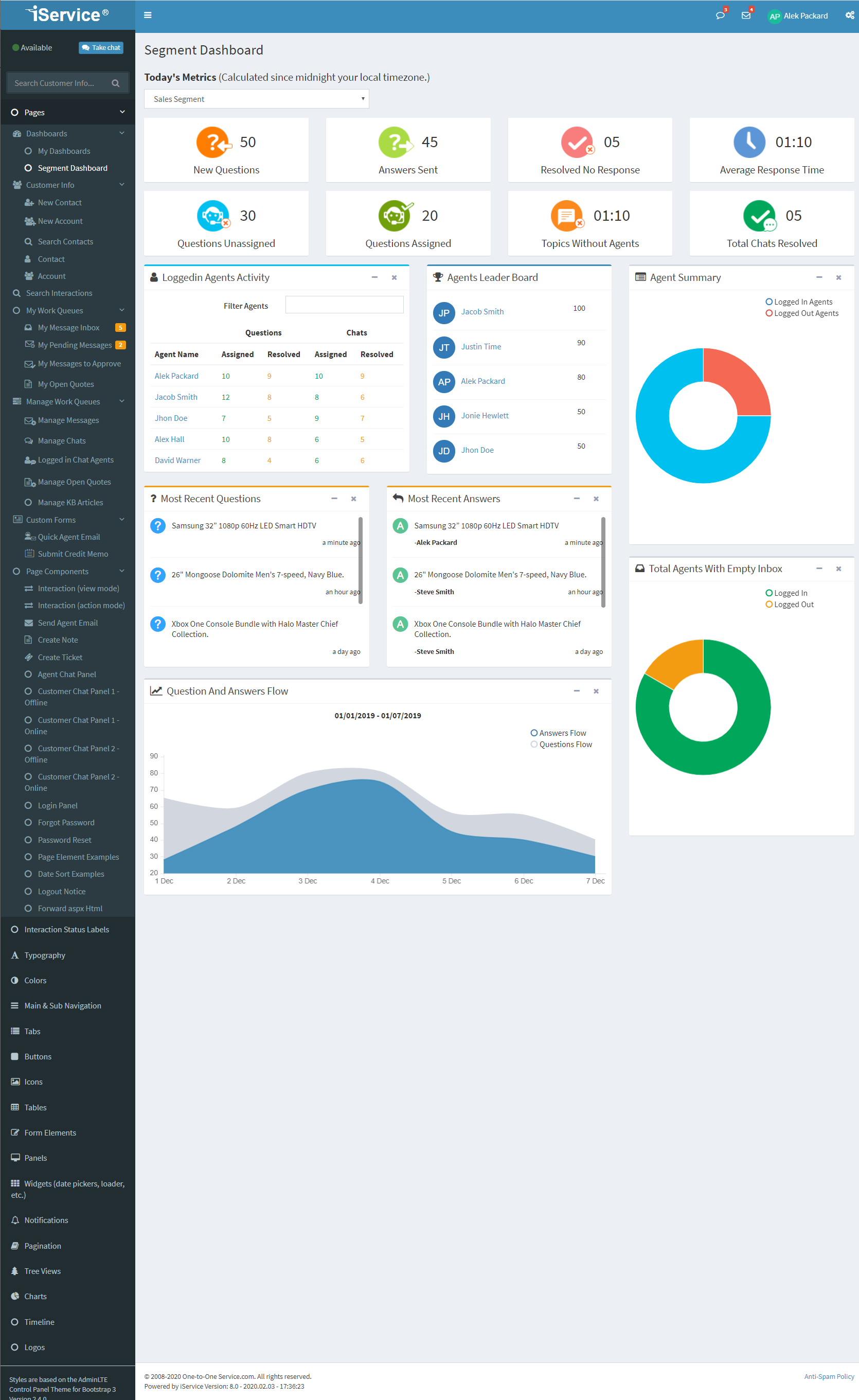The height and width of the screenshot is (1400, 859).
Task: Click the Questions Assigned agent icon
Action: tap(396, 216)
